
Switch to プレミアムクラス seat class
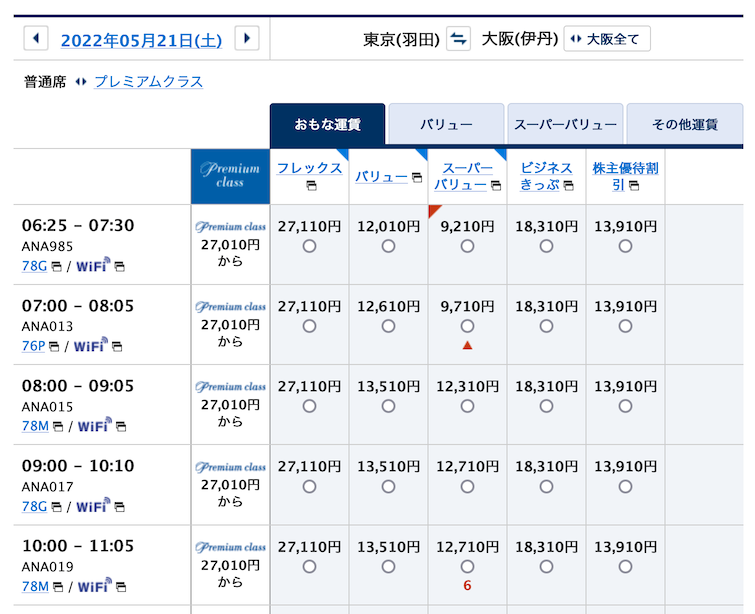148,82
